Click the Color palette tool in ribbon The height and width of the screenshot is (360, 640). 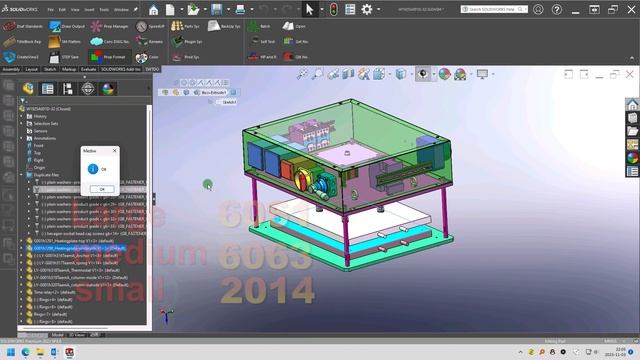pyautogui.click(x=147, y=57)
